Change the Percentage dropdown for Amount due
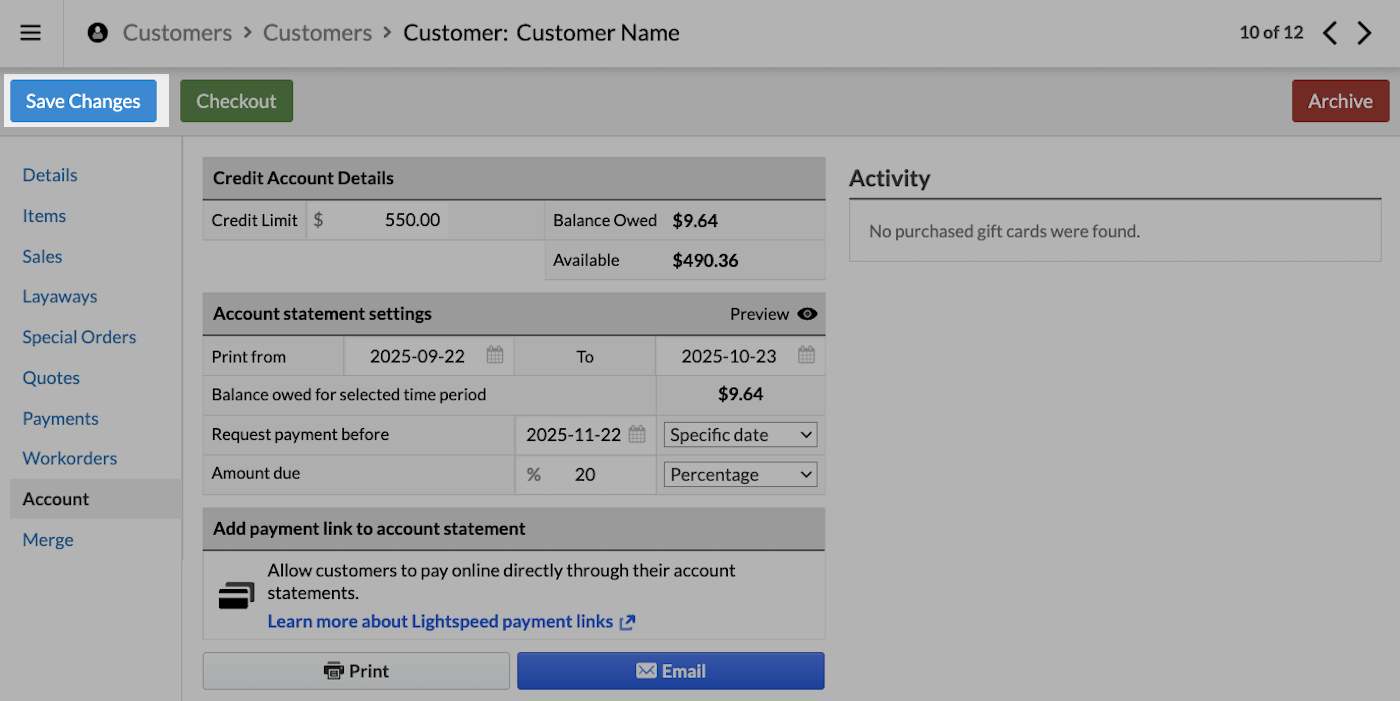This screenshot has height=701, width=1400. [x=740, y=473]
